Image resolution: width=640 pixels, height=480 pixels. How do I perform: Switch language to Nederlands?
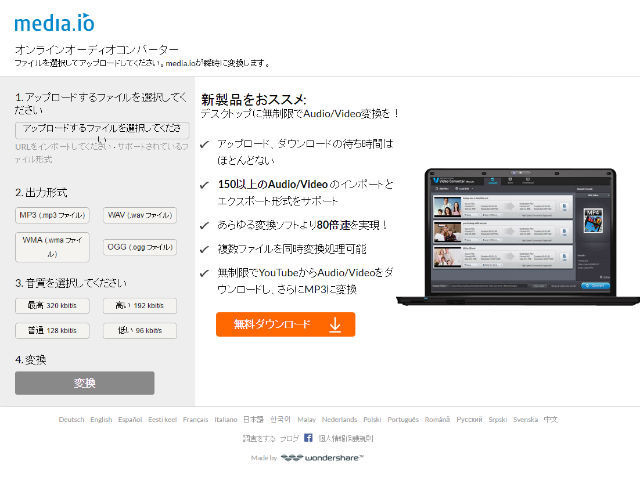[339, 420]
